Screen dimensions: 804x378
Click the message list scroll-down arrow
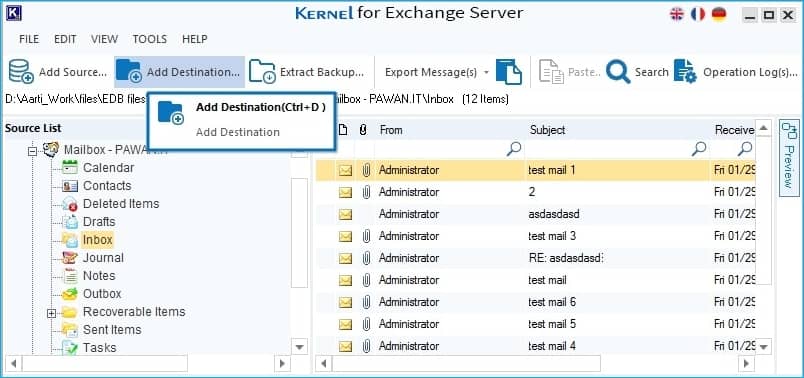click(763, 347)
